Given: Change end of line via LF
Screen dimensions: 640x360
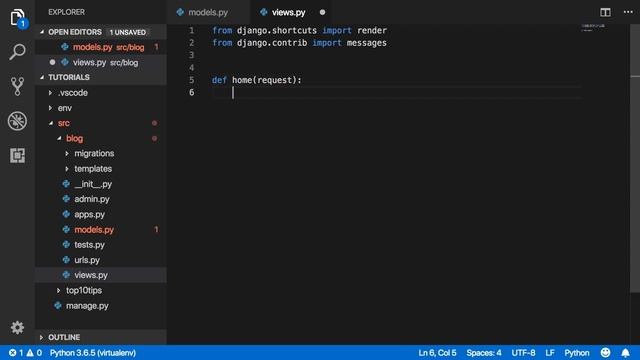Looking at the screenshot, I should pyautogui.click(x=550, y=353).
